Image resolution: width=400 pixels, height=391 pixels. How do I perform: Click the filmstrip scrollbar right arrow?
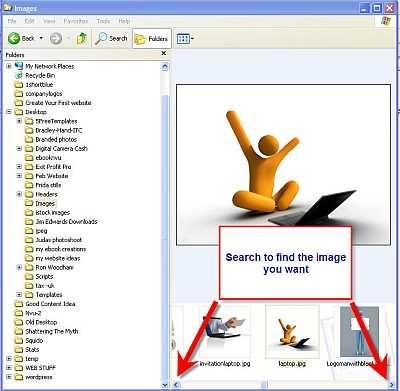[392, 385]
